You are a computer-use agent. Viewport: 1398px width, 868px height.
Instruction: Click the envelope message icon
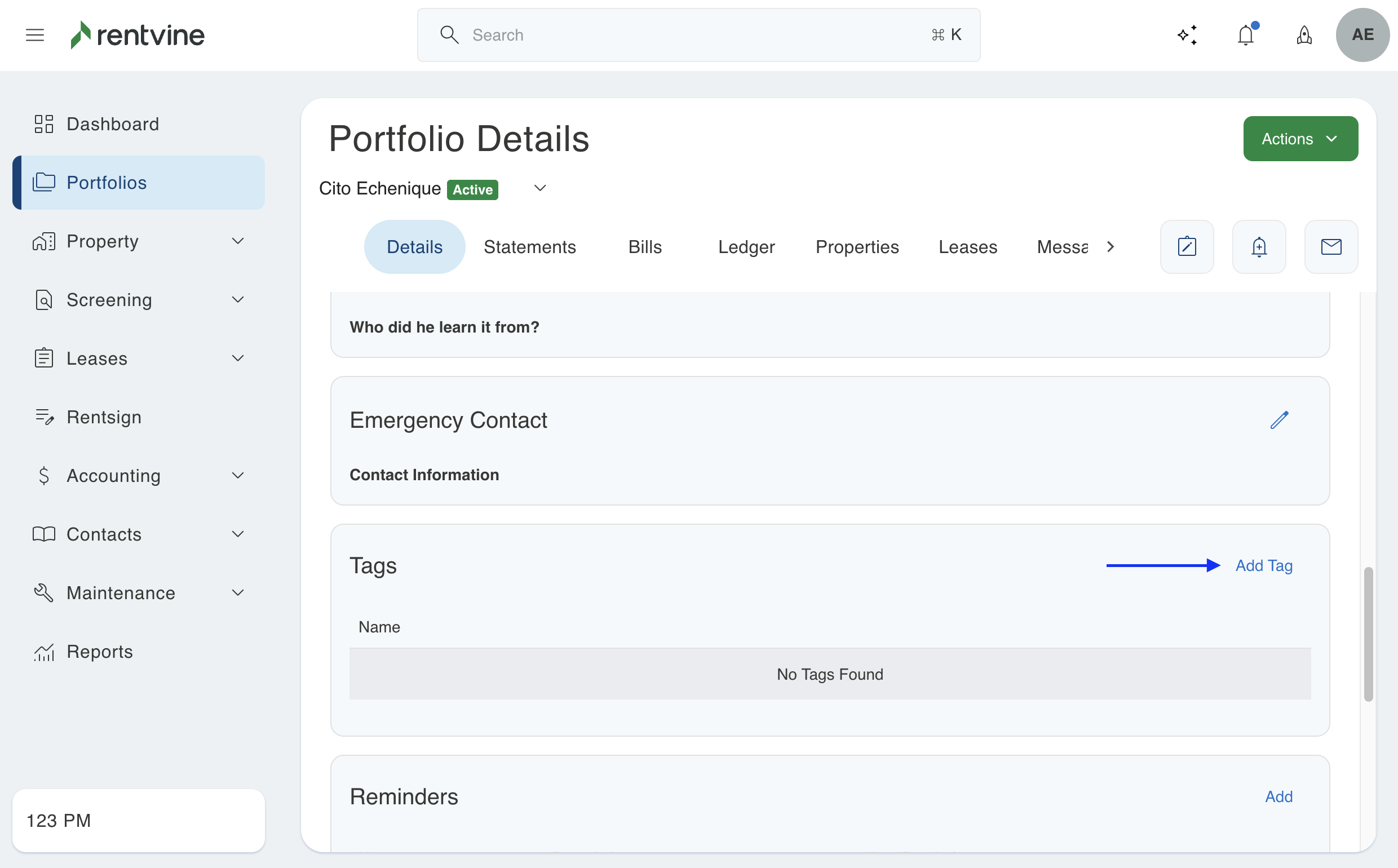[x=1331, y=247]
